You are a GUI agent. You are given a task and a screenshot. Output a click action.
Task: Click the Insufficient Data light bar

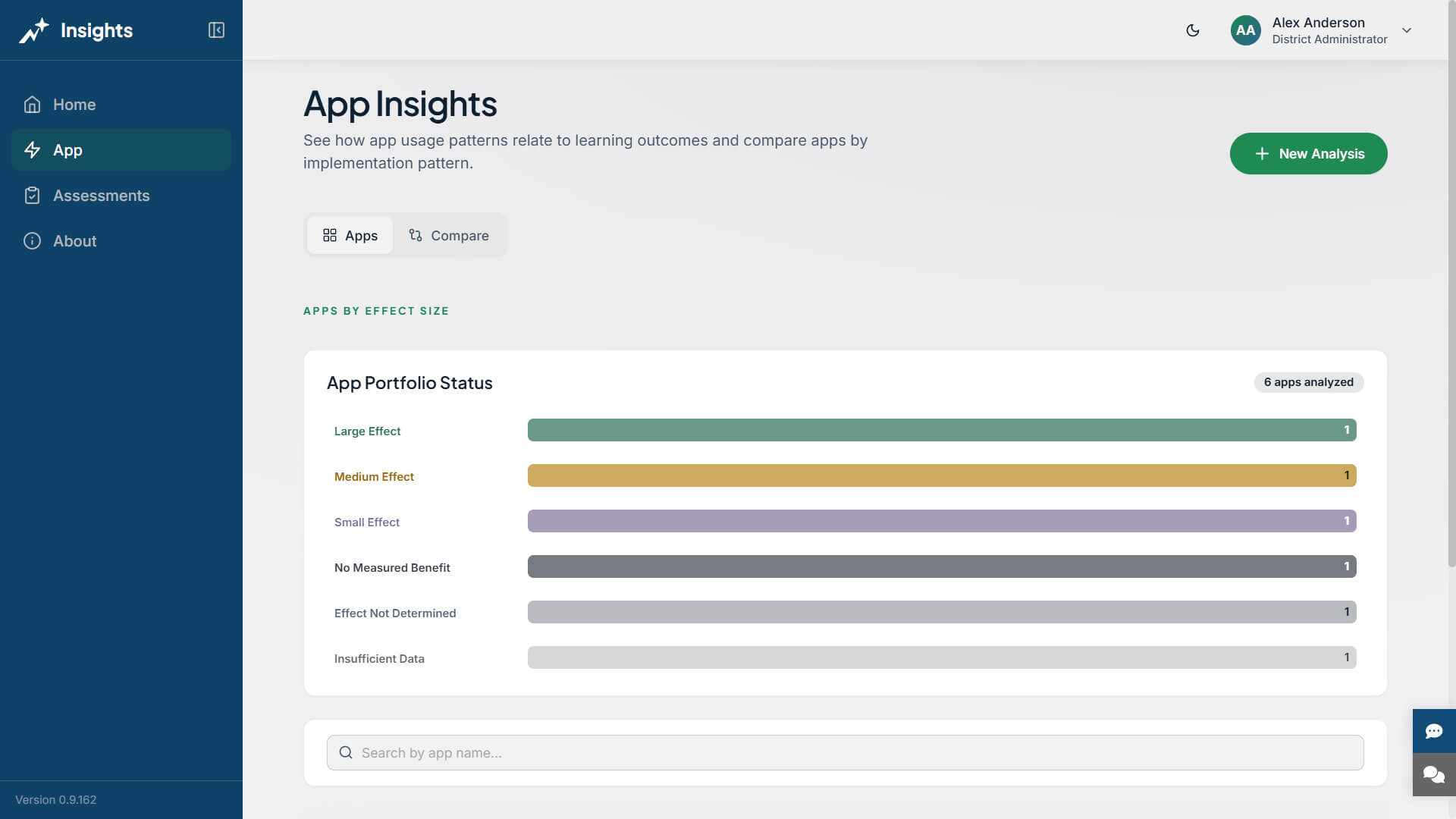pos(942,657)
